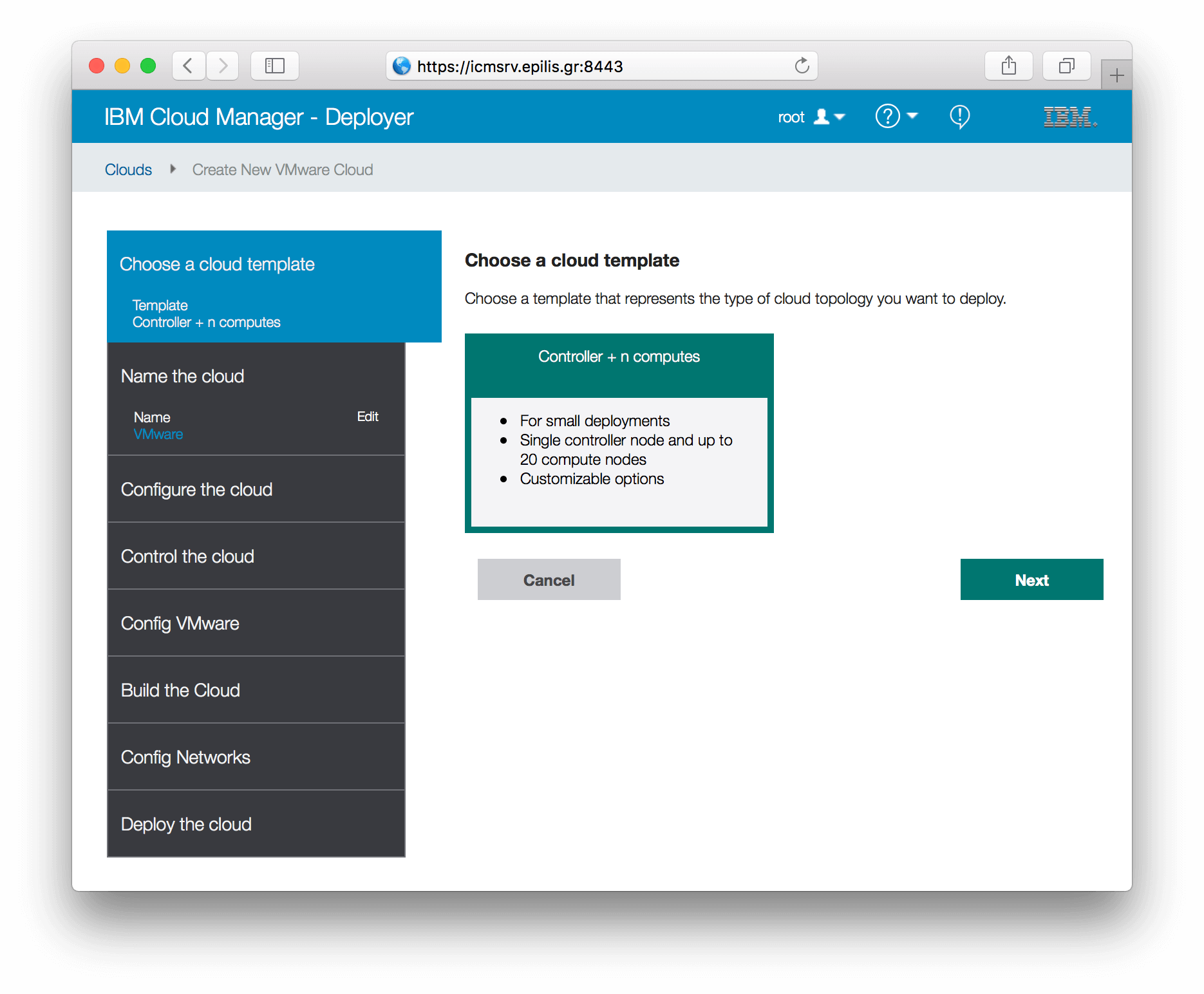Viewport: 1204px width, 994px height.
Task: Toggle the Safari sidebar icon
Action: (x=275, y=66)
